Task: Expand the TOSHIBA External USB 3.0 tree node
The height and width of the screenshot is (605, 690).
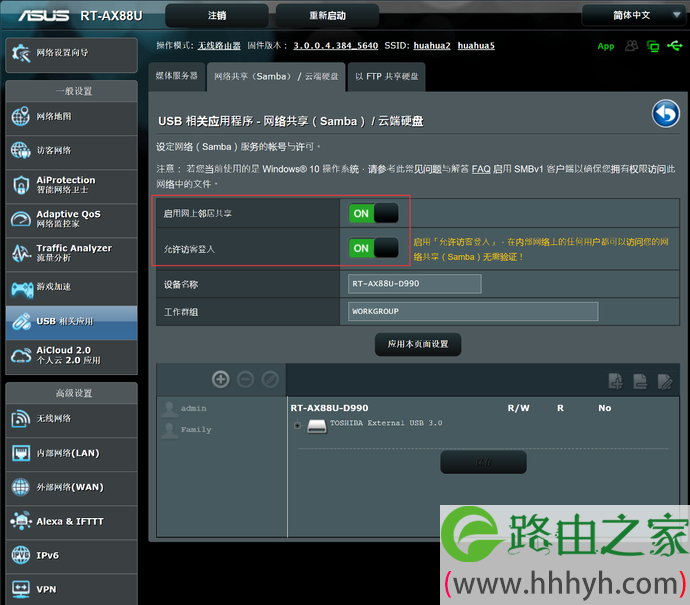Action: coord(297,425)
